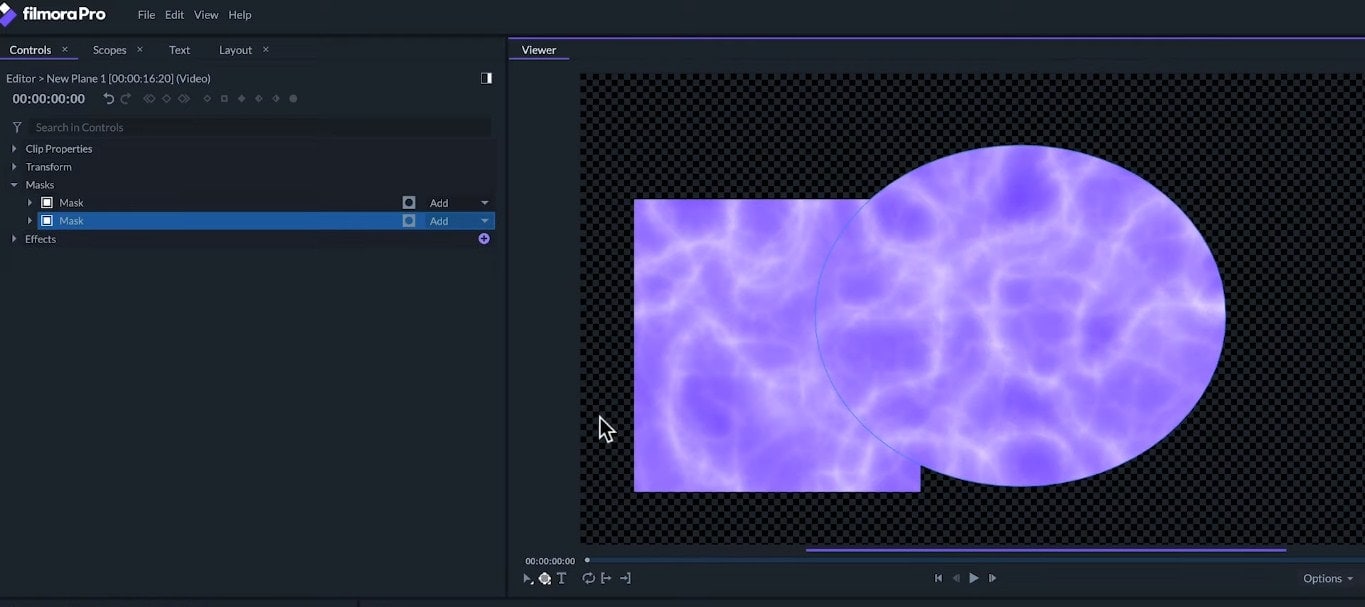Select the arrow selection tool in Viewer
The height and width of the screenshot is (607, 1365).
[x=528, y=578]
